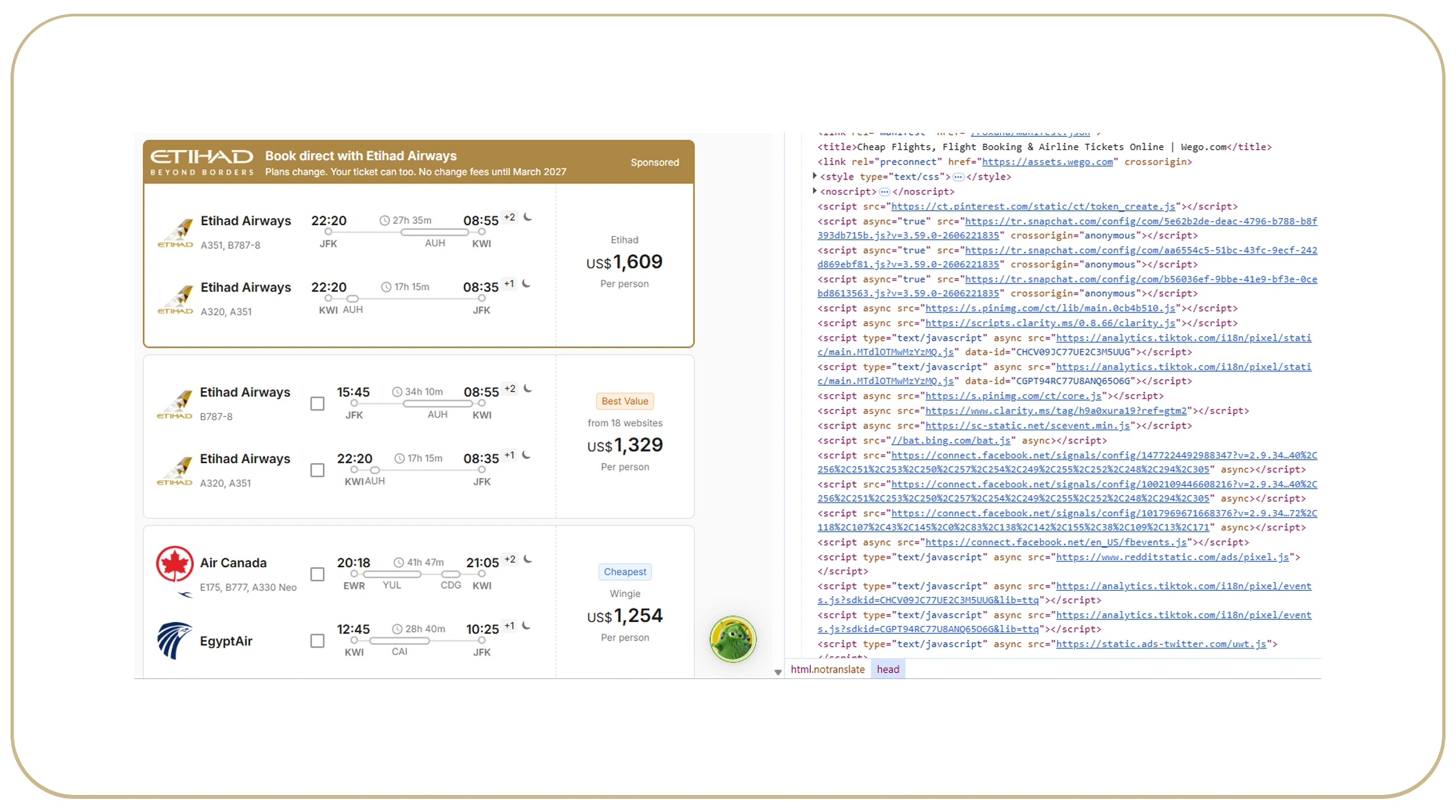Viewport: 1456px width, 812px height.
Task: Click the US$1,329 price
Action: tap(625, 445)
